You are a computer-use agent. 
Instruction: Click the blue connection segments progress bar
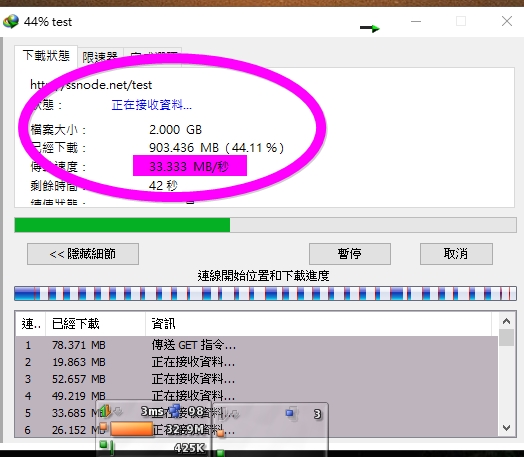pos(265,293)
